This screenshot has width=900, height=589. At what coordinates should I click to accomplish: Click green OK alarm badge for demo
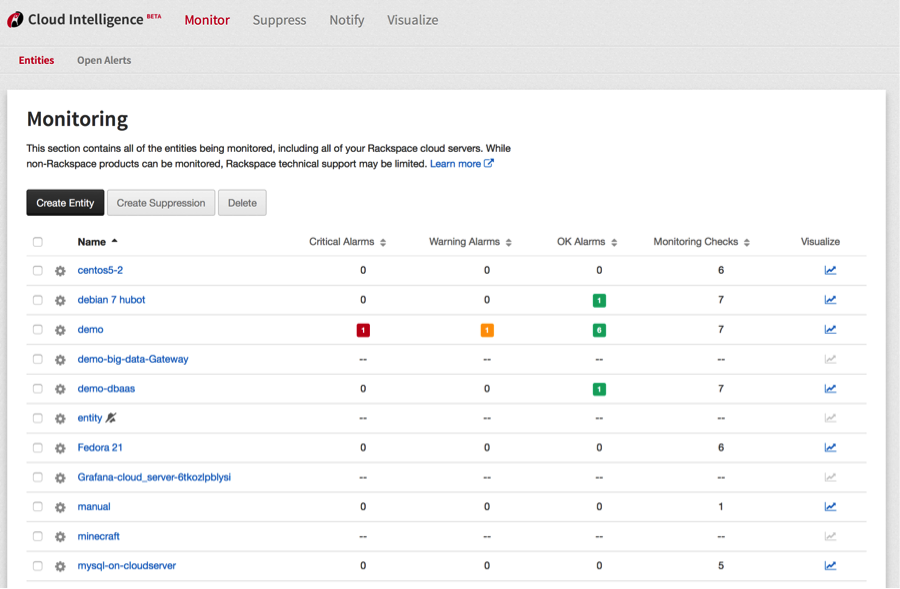[599, 330]
